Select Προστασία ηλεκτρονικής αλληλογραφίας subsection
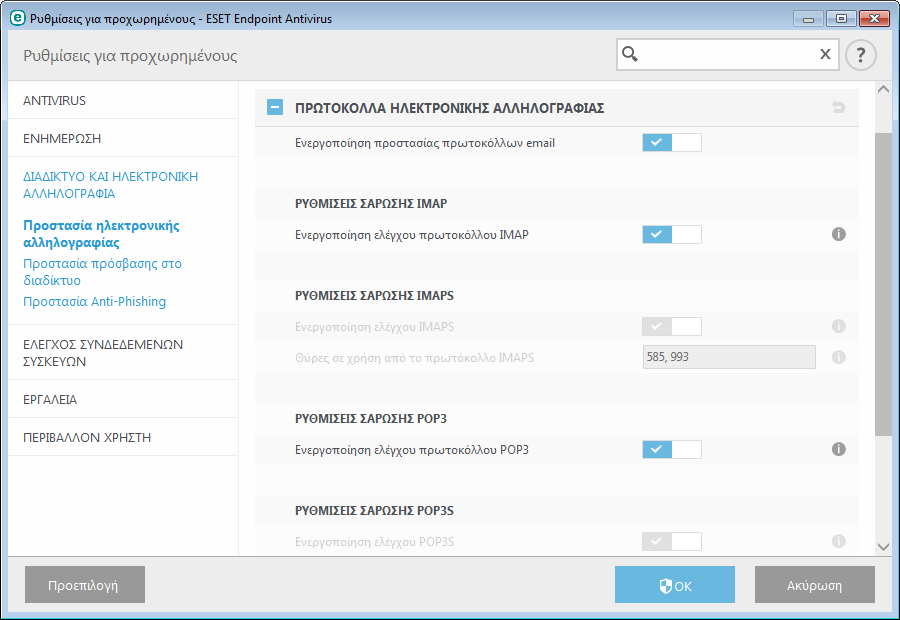 (101, 234)
